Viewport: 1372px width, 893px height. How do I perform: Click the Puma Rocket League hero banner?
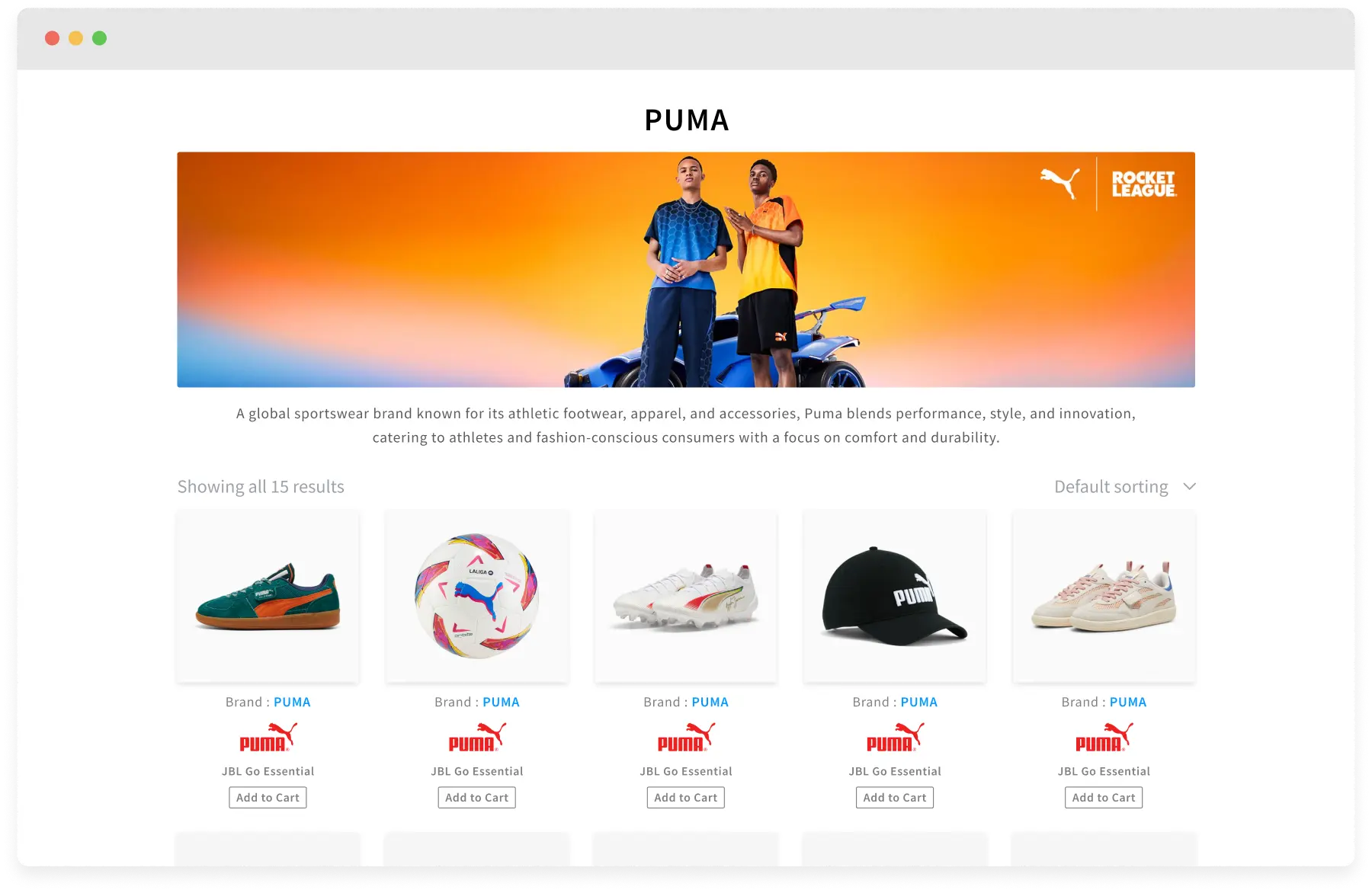(686, 270)
